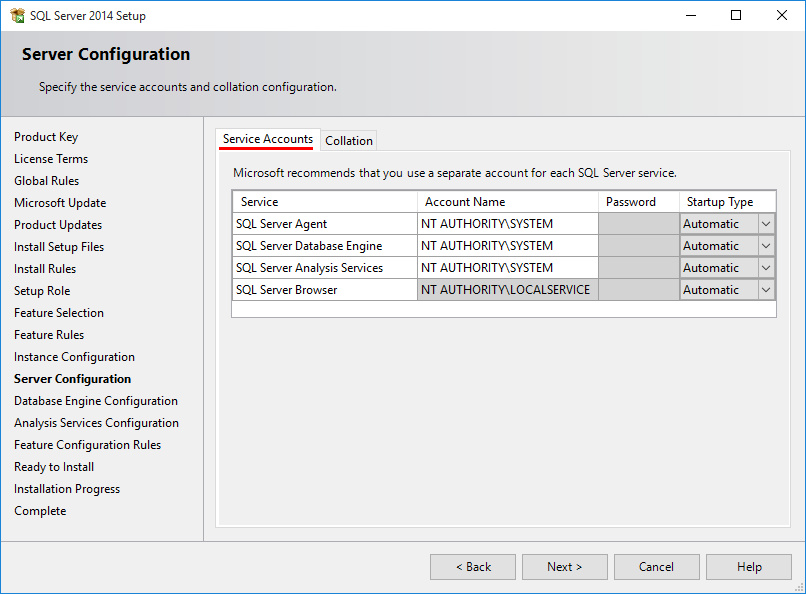Open Startup Type dropdown for SQL Server Analysis Services
The image size is (806, 594).
click(766, 268)
